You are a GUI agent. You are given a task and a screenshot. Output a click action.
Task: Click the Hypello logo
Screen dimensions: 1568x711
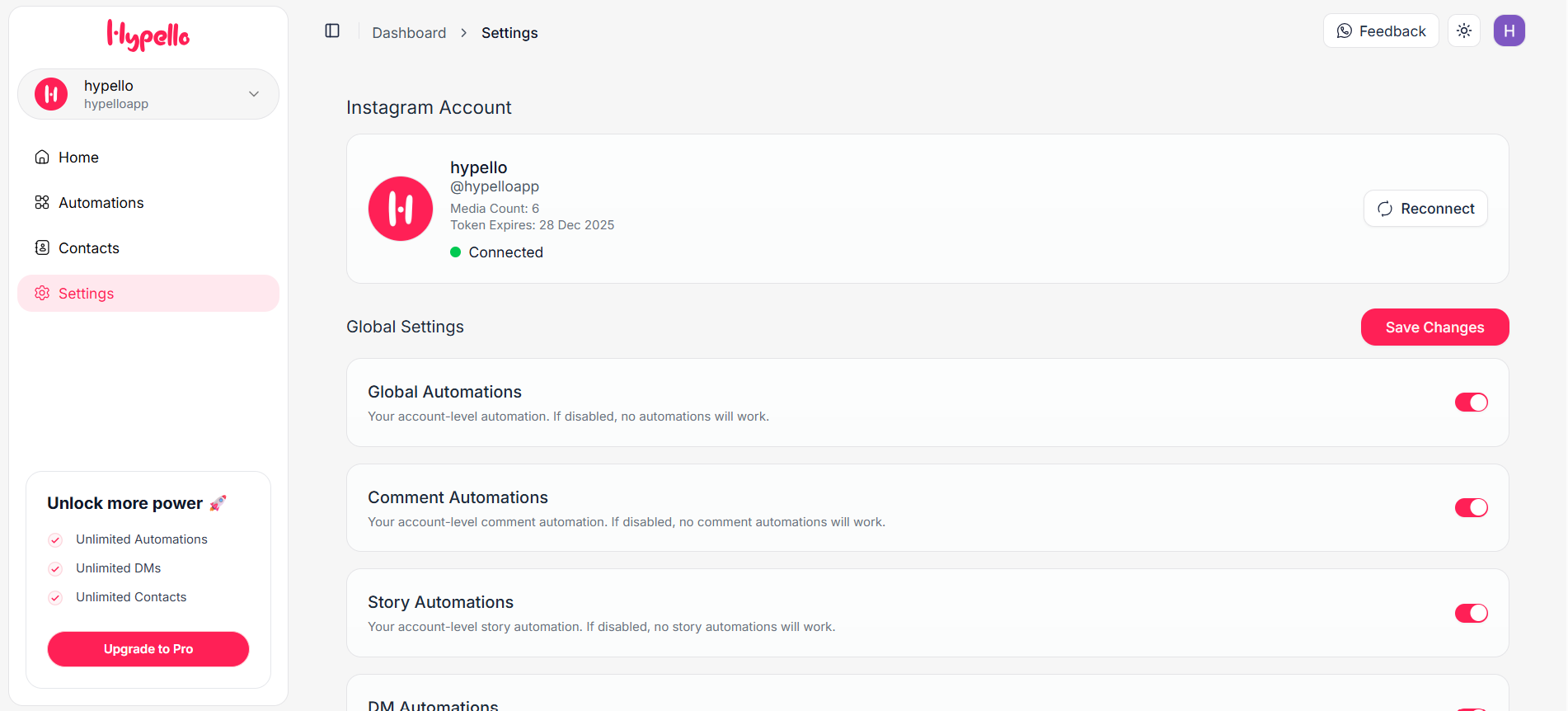pyautogui.click(x=148, y=35)
